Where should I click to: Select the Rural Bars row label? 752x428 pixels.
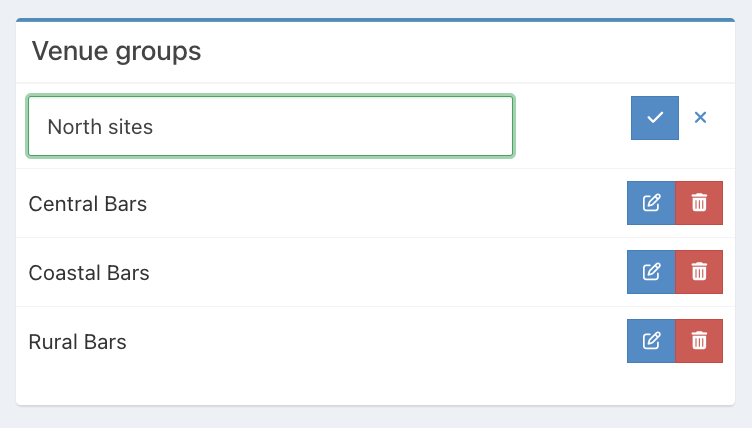(x=78, y=342)
